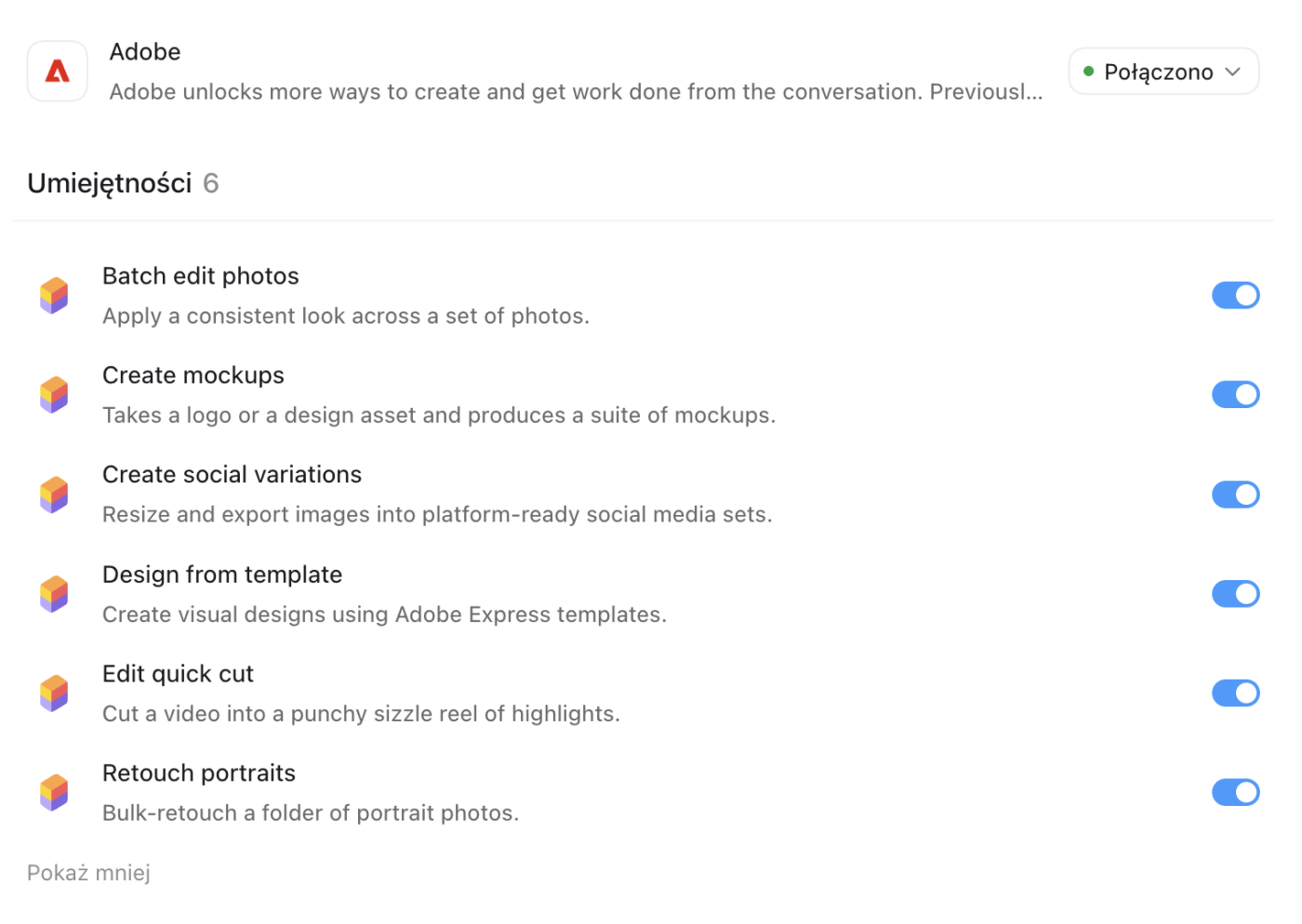Click the truncated Adobe description text
Image resolution: width=1302 pixels, height=924 pixels.
(x=576, y=92)
